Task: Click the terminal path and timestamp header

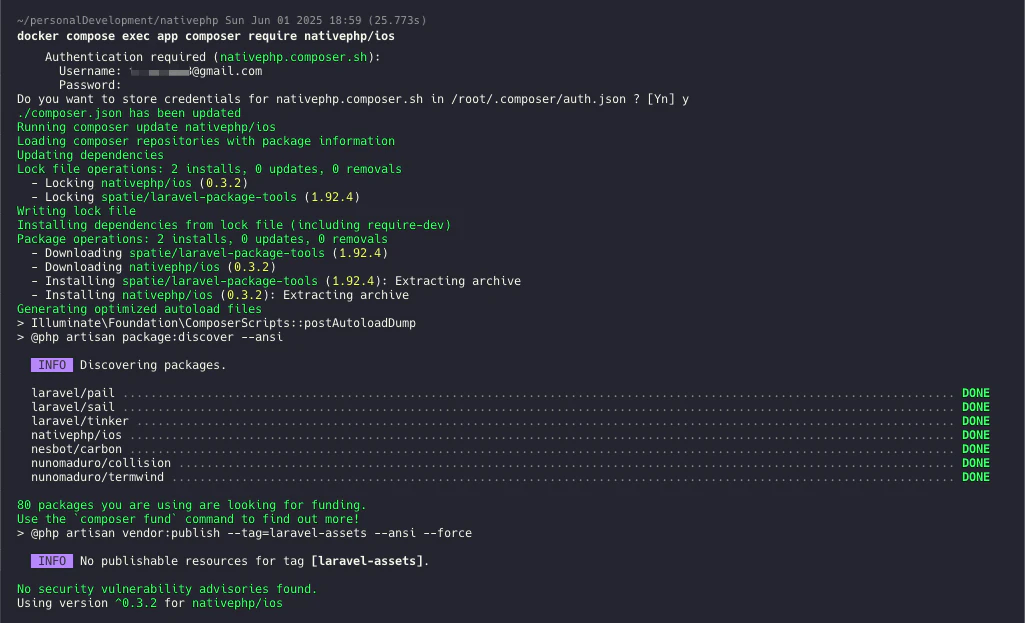Action: pos(222,21)
